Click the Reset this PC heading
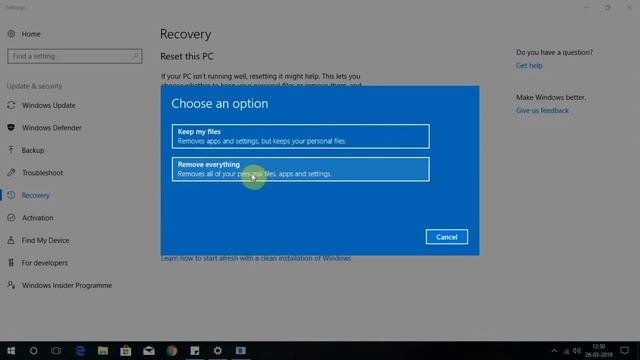Image resolution: width=640 pixels, height=360 pixels. 187,56
